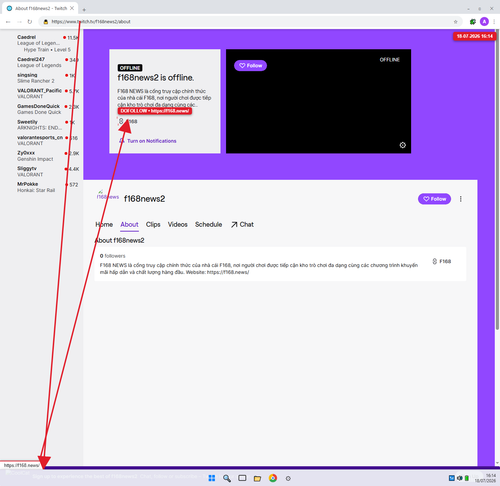The height and width of the screenshot is (486, 500).
Task: Open the Schedule tab
Action: (x=209, y=224)
